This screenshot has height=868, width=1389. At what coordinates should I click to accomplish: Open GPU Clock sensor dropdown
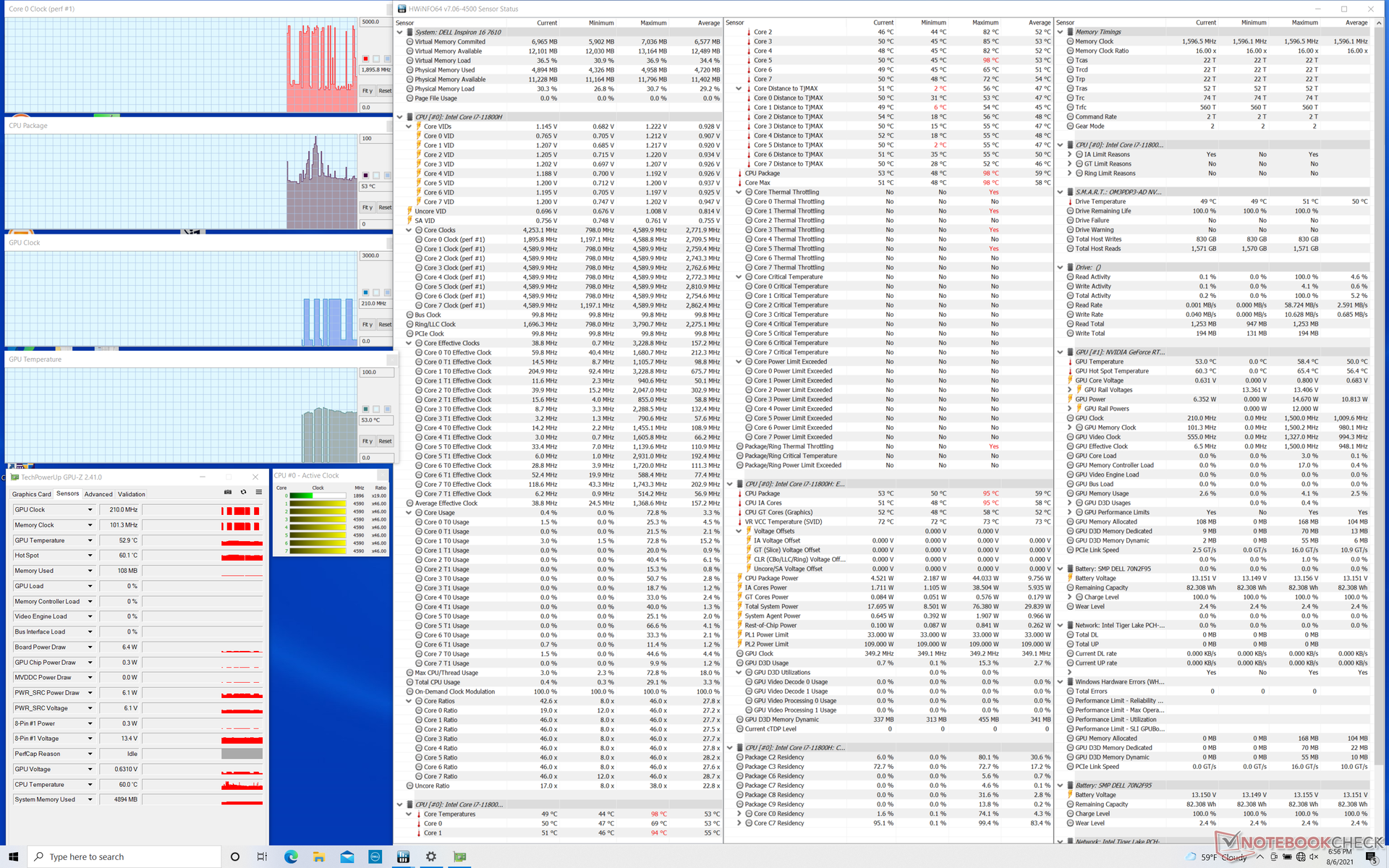coord(90,510)
